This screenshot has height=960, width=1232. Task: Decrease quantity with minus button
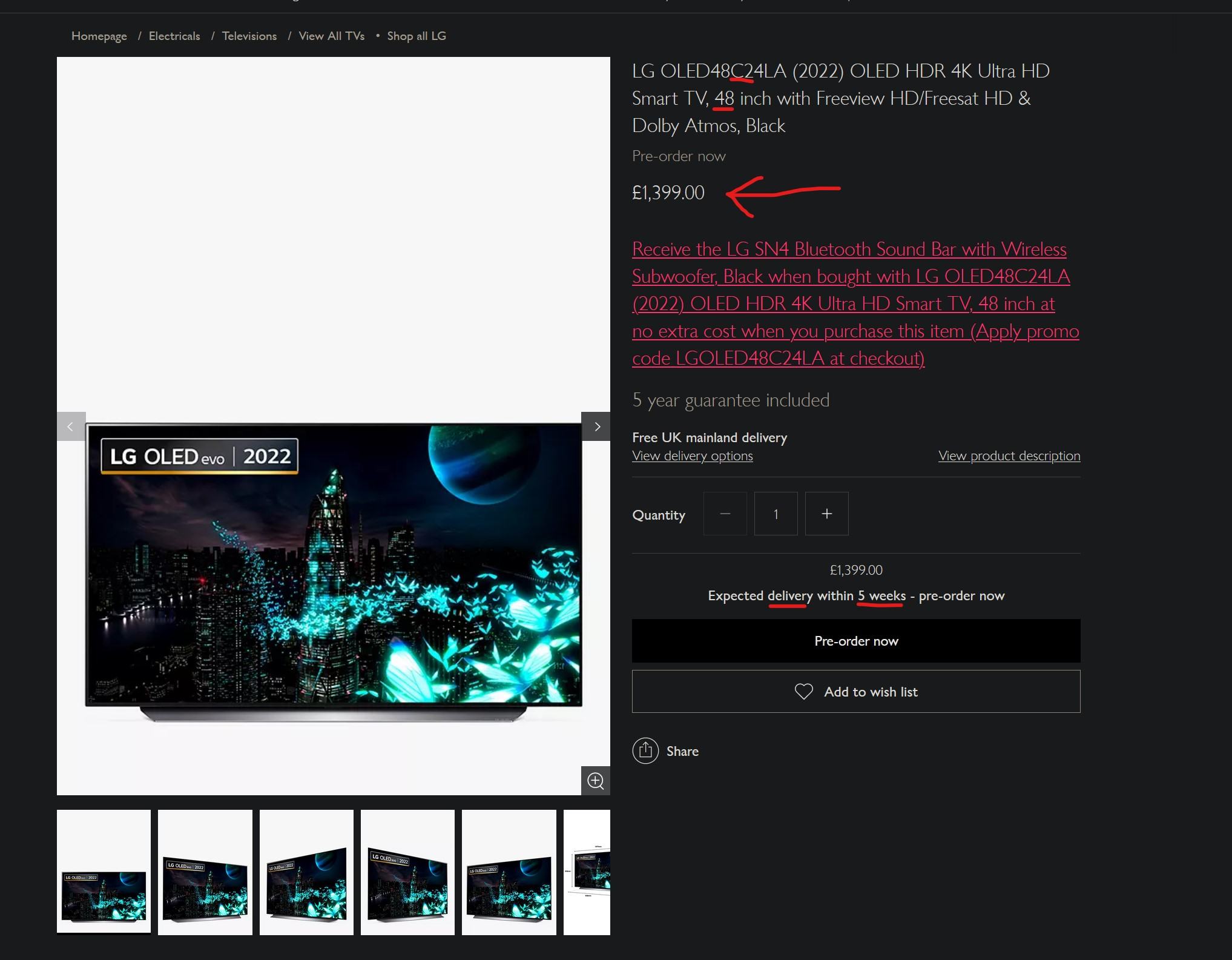725,514
